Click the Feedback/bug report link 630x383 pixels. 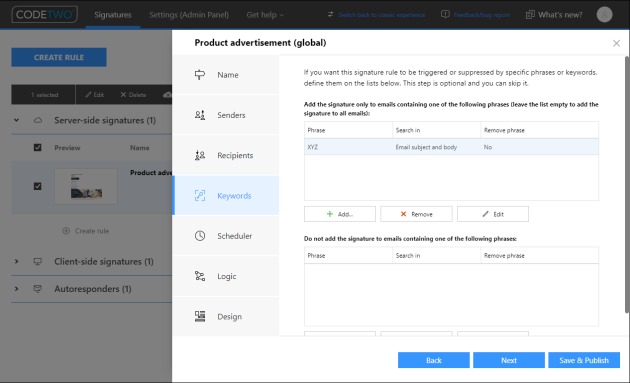(481, 15)
